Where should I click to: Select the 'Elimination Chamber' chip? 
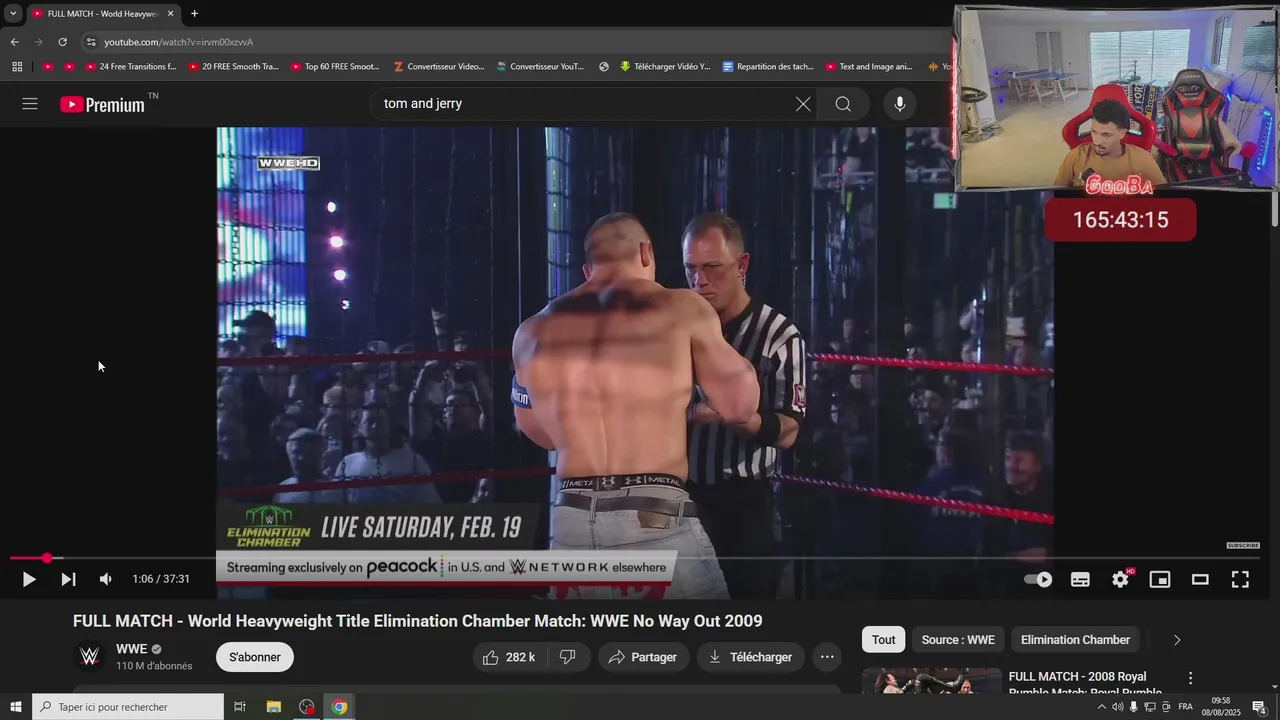(x=1075, y=640)
